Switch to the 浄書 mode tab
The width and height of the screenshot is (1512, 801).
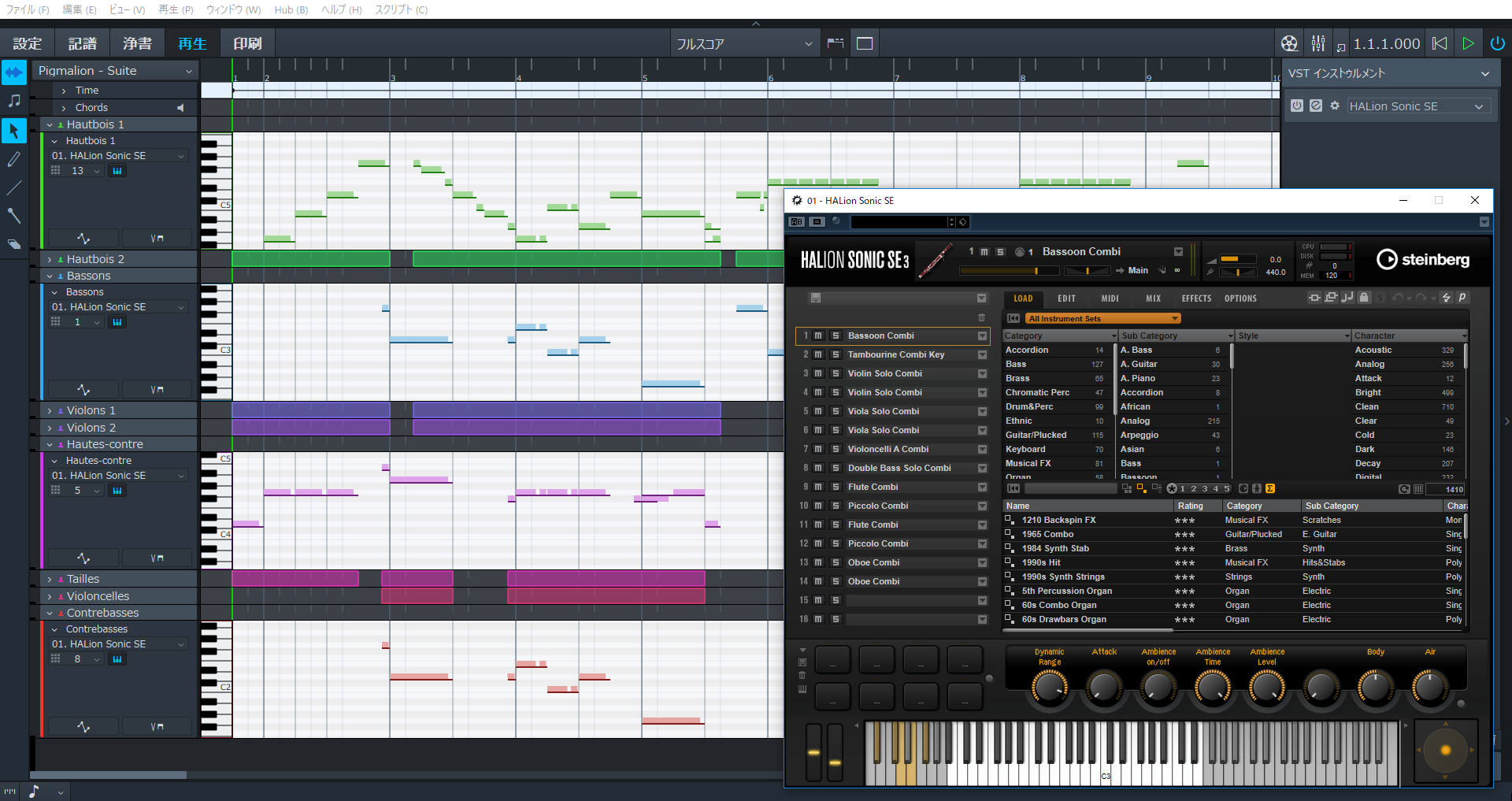(x=138, y=44)
